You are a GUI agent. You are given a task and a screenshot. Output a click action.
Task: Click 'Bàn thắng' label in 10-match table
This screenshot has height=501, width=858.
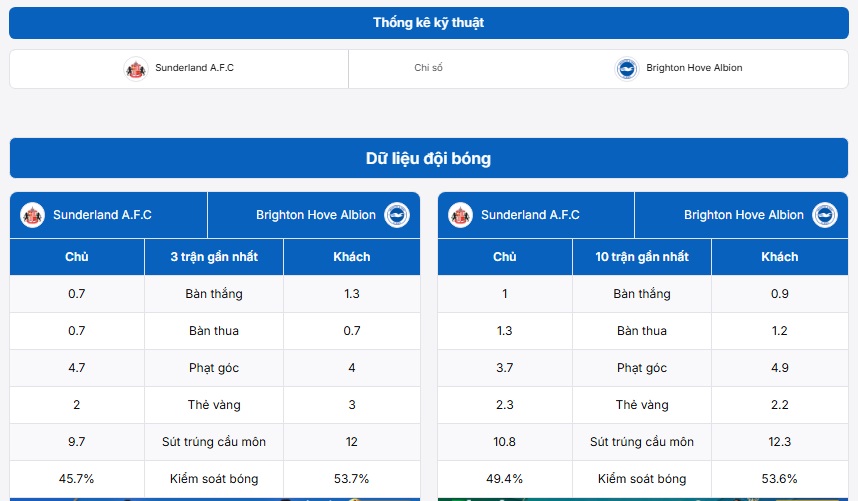tap(642, 294)
